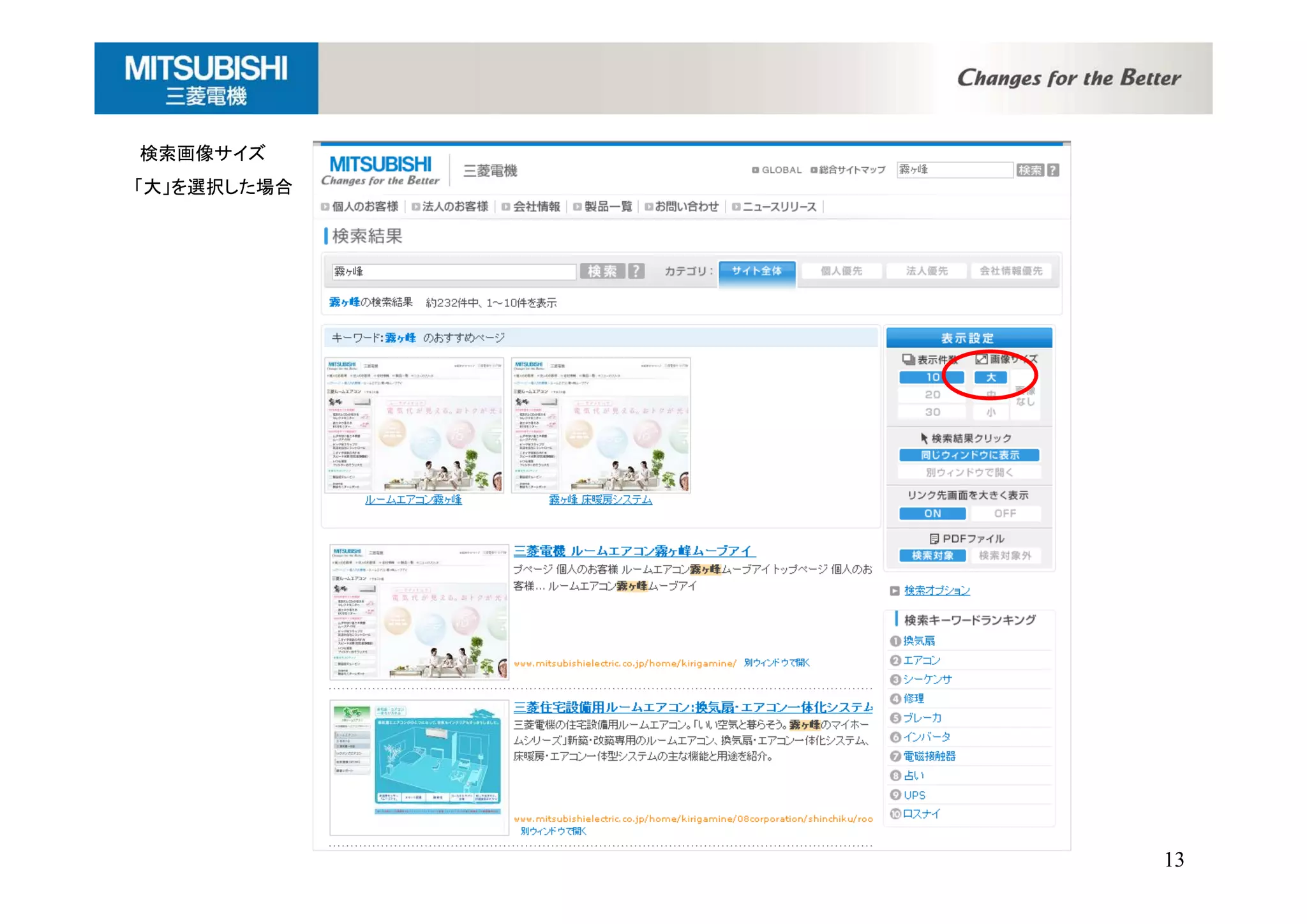Open the 検索オプション link
1307x924 pixels.
(x=936, y=591)
